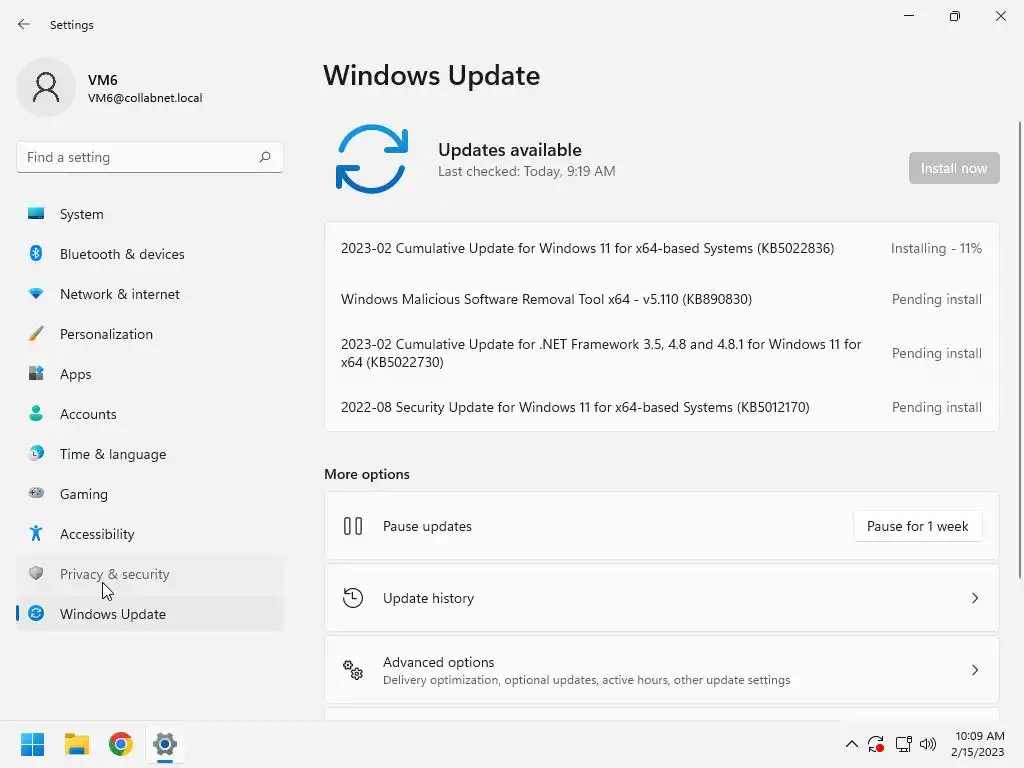Click the vertical scrollbar on the right
This screenshot has height=768, width=1024.
(x=1019, y=349)
